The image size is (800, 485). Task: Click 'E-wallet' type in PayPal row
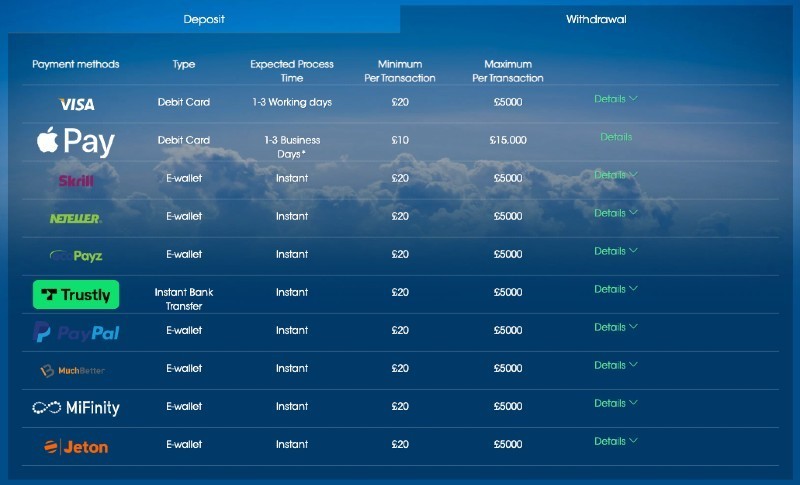pos(184,330)
